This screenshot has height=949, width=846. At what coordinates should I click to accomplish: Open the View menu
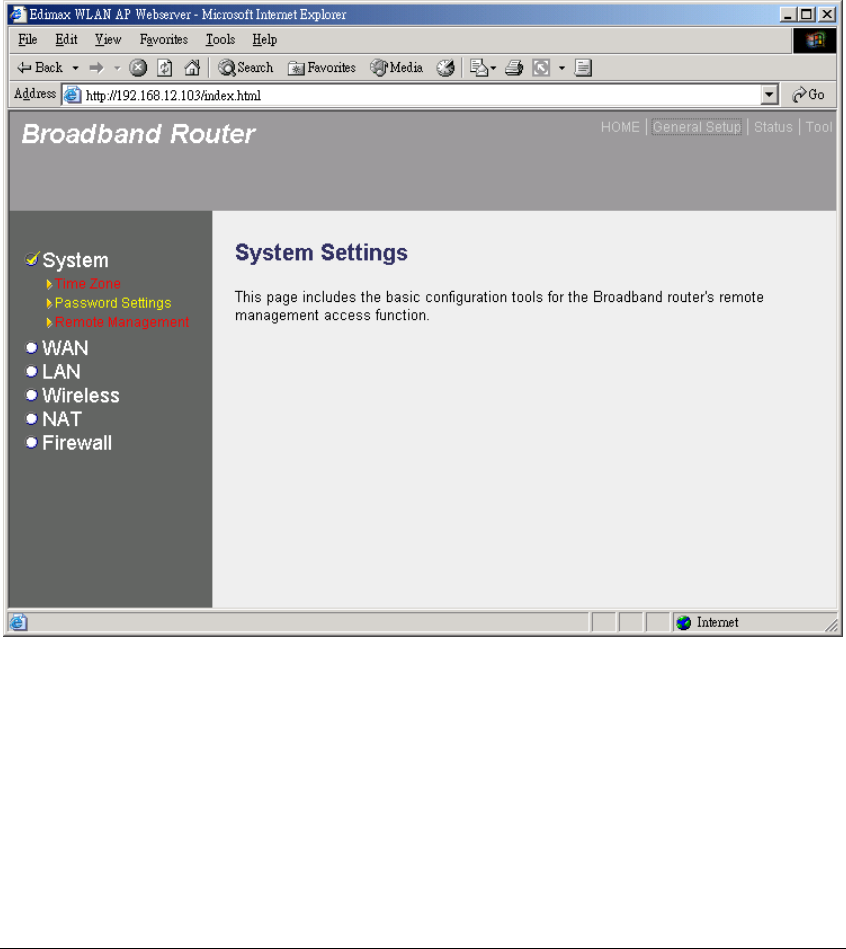108,40
